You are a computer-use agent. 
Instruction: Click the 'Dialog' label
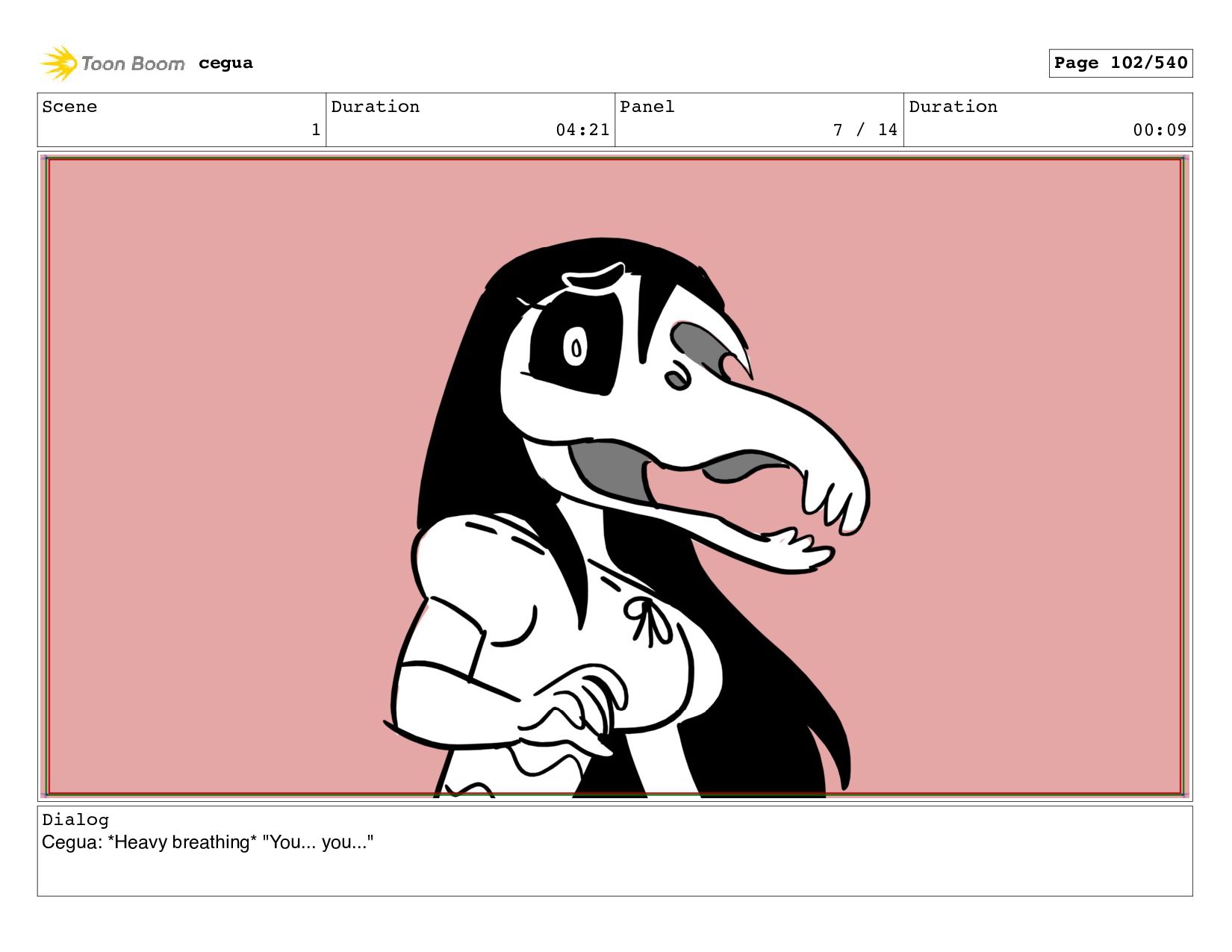click(75, 820)
